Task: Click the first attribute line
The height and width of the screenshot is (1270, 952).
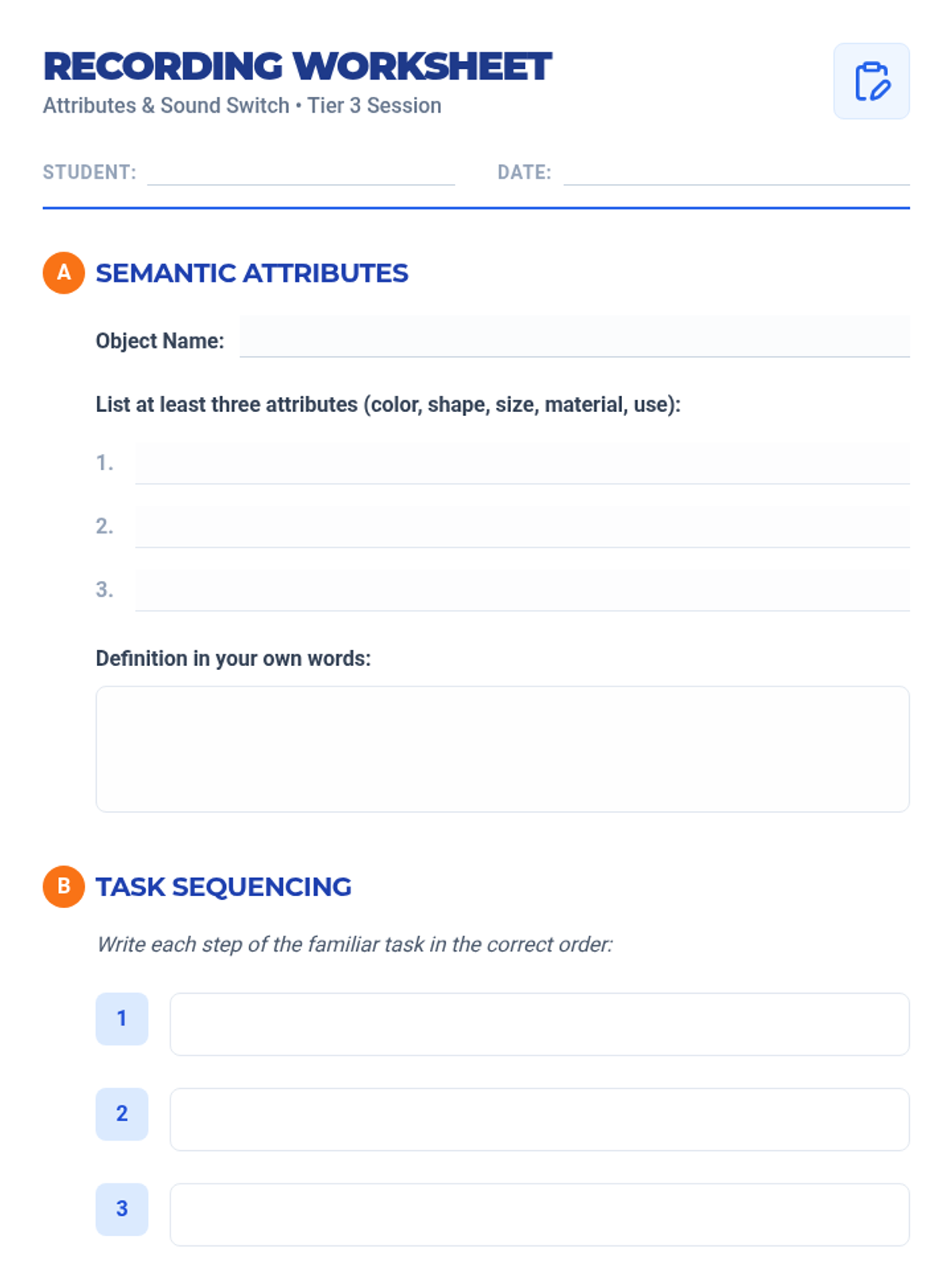Action: 521,463
